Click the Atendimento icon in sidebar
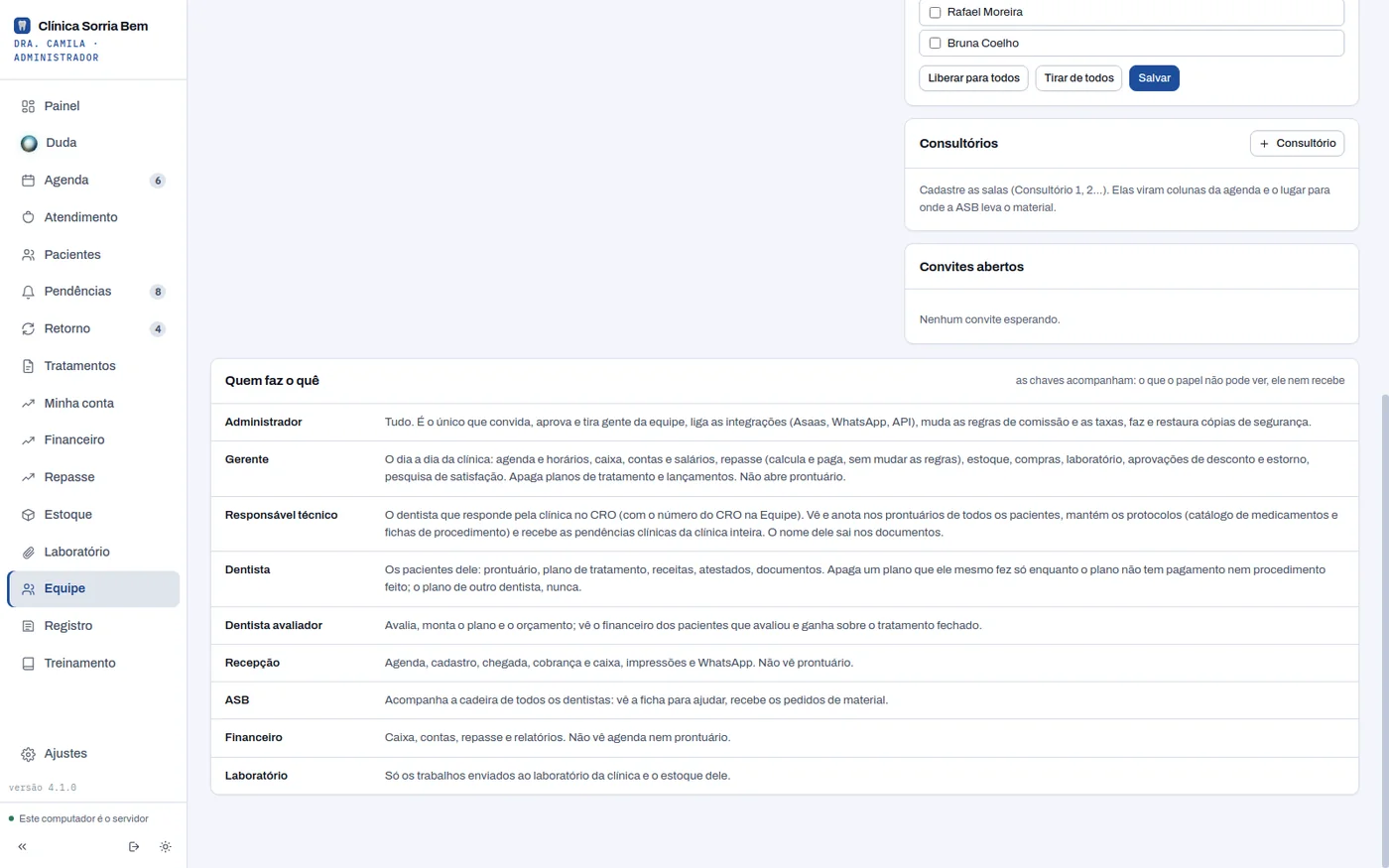 point(28,217)
